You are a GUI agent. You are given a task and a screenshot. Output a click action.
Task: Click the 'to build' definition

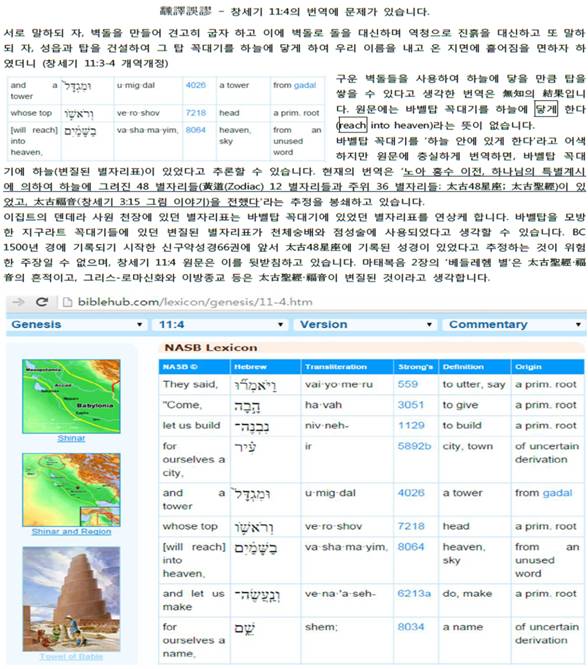(462, 425)
